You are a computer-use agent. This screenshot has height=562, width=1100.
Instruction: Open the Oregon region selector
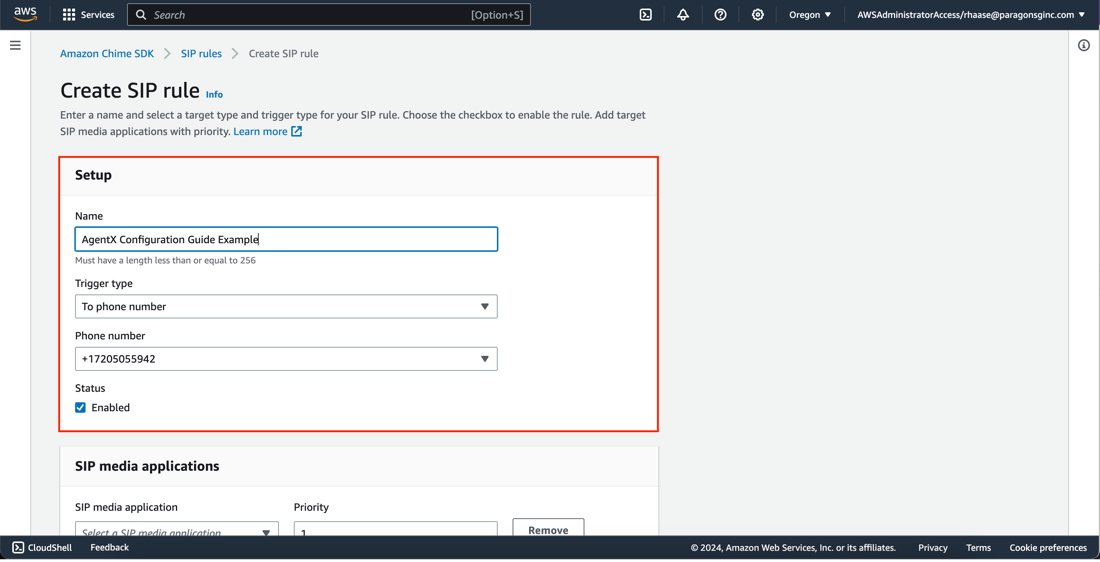pos(810,15)
